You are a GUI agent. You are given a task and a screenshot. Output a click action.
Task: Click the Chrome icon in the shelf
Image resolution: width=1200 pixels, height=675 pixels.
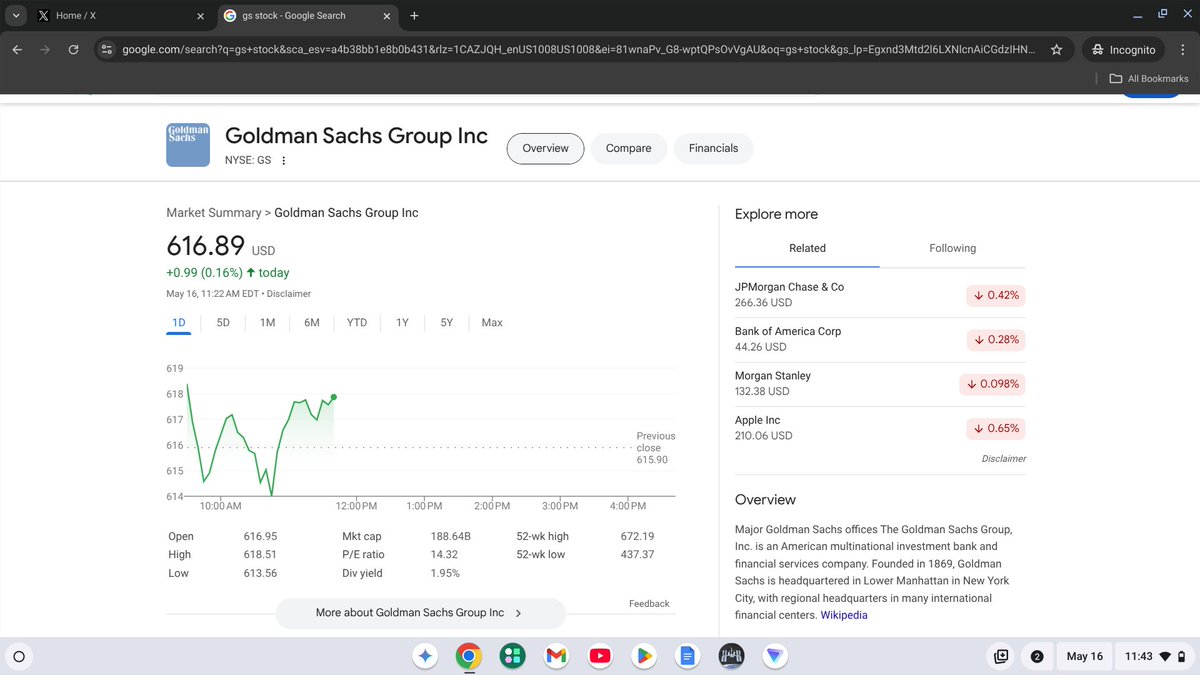click(x=468, y=656)
